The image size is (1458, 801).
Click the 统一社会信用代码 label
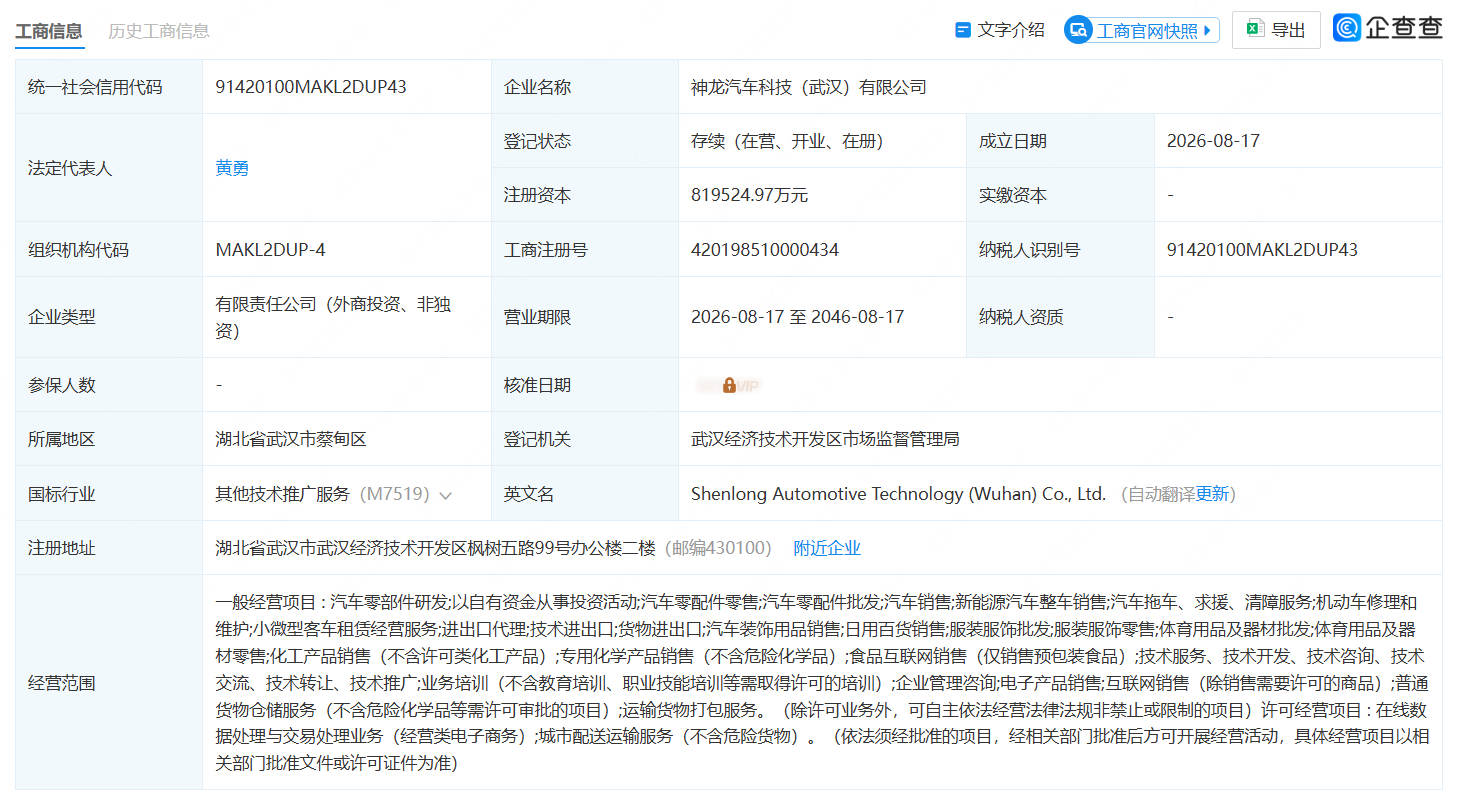(x=95, y=87)
